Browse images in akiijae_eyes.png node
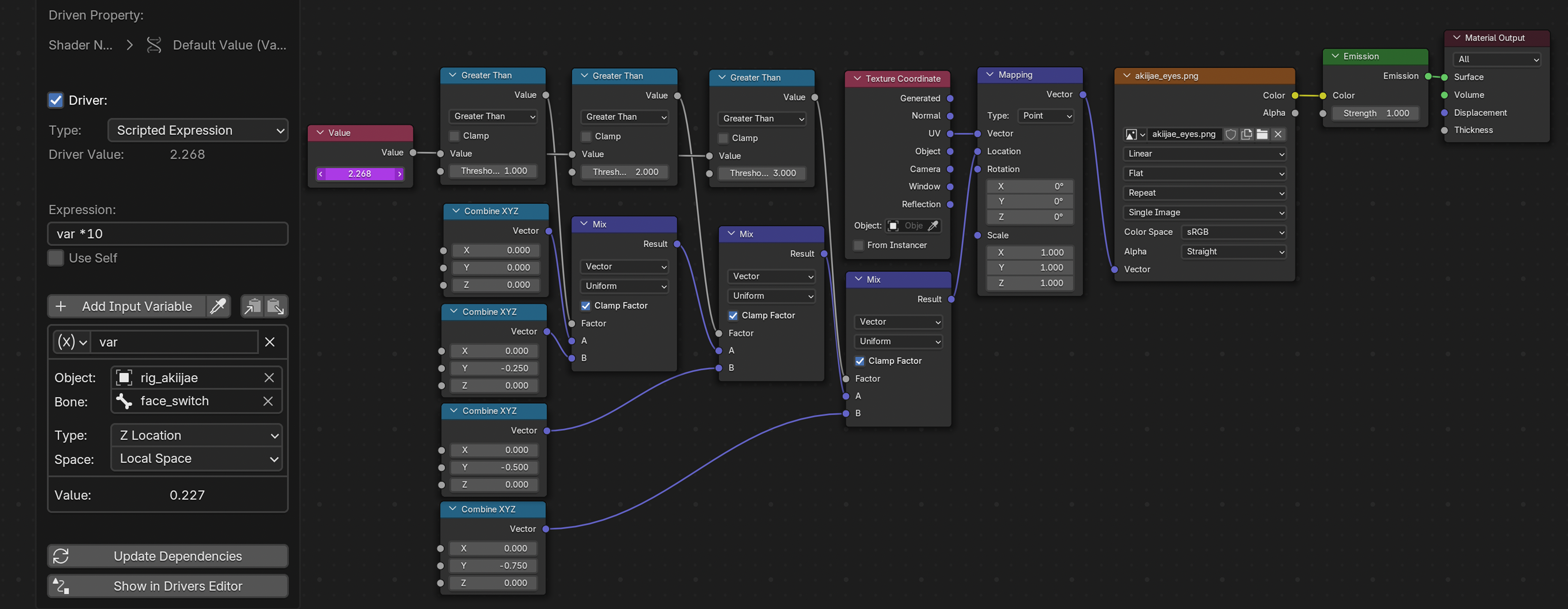This screenshot has height=609, width=1568. pyautogui.click(x=1135, y=134)
